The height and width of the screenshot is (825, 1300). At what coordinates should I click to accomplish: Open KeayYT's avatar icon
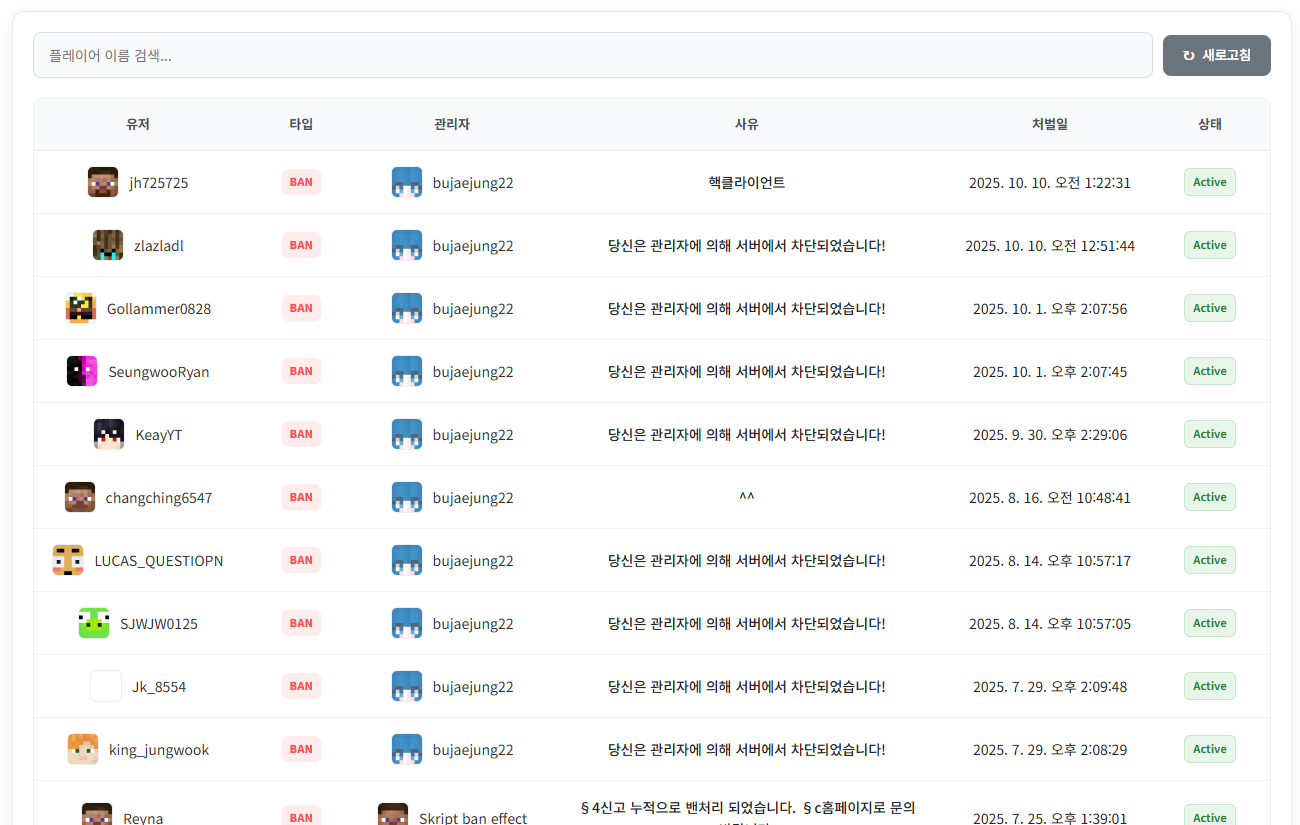point(109,434)
